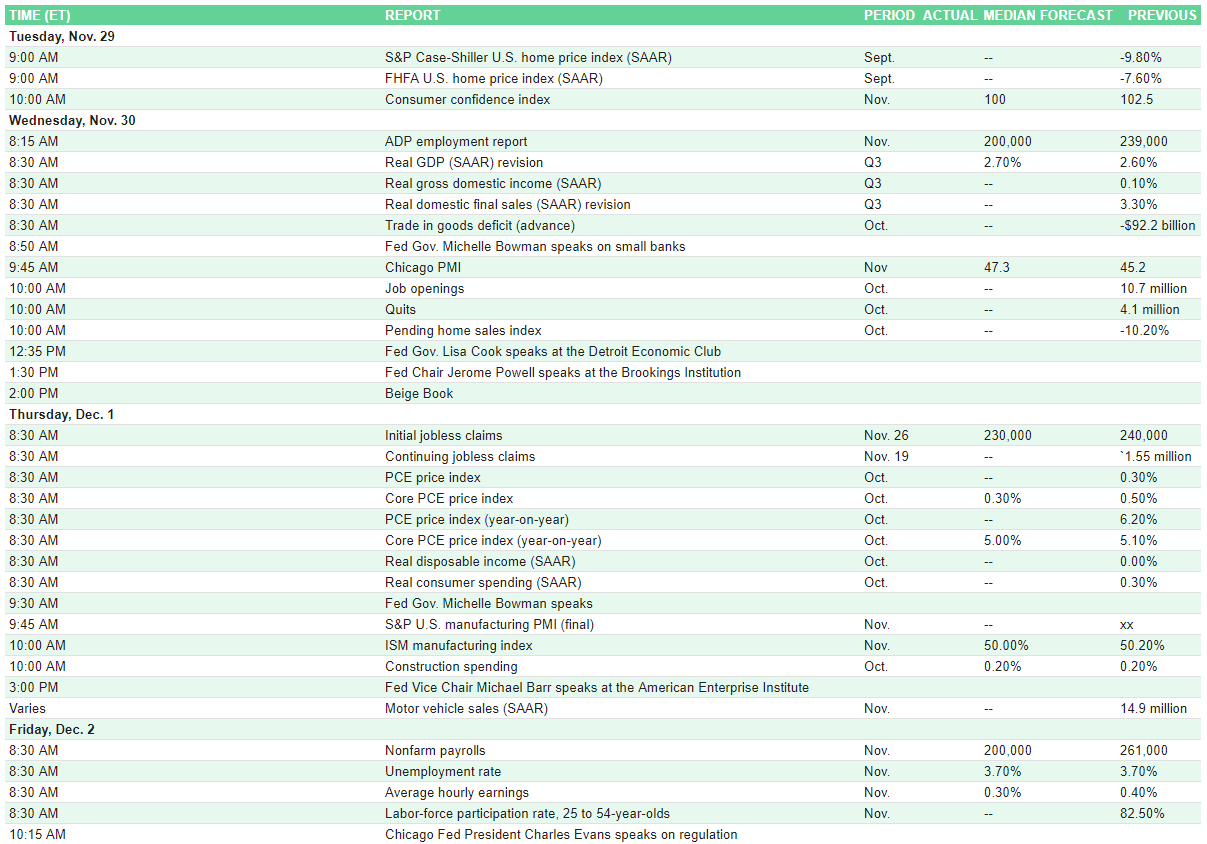Click the 12:35 PM time cell
The image size is (1207, 844).
pyautogui.click(x=38, y=351)
